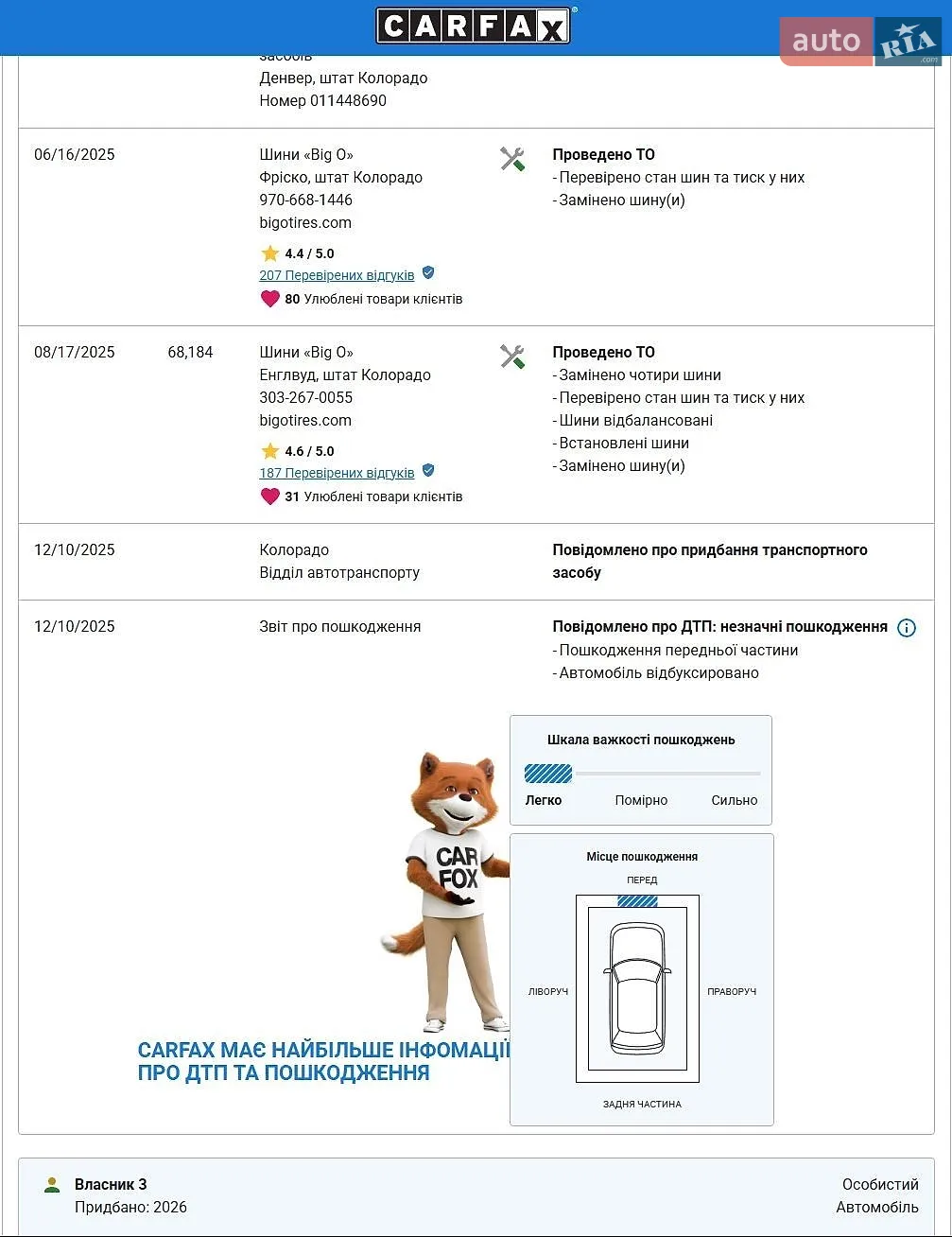Click the CARFAX logo in header

click(x=473, y=26)
